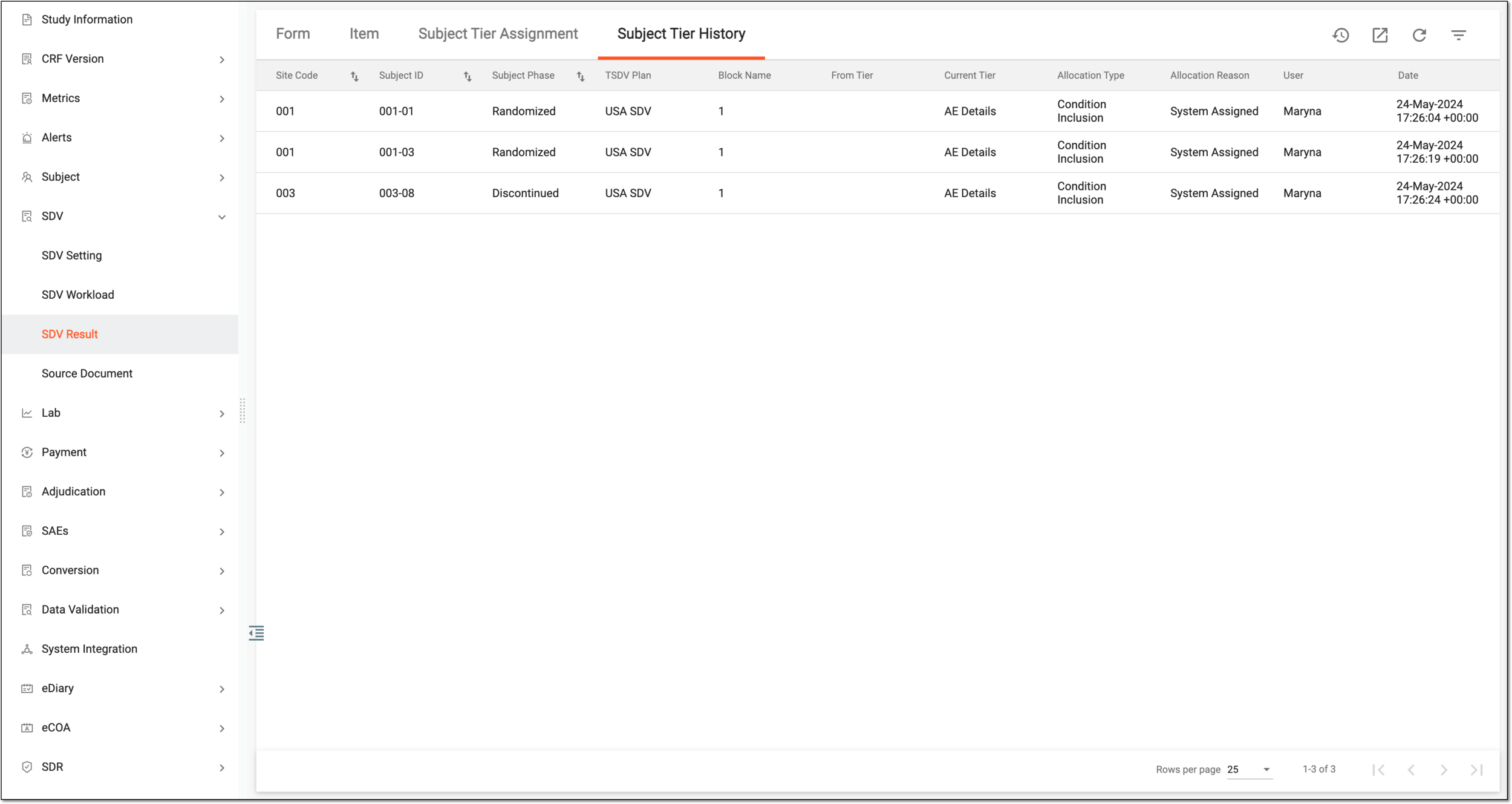Viewport: 1512px width, 804px height.
Task: Click the CRF Version icon
Action: point(27,59)
